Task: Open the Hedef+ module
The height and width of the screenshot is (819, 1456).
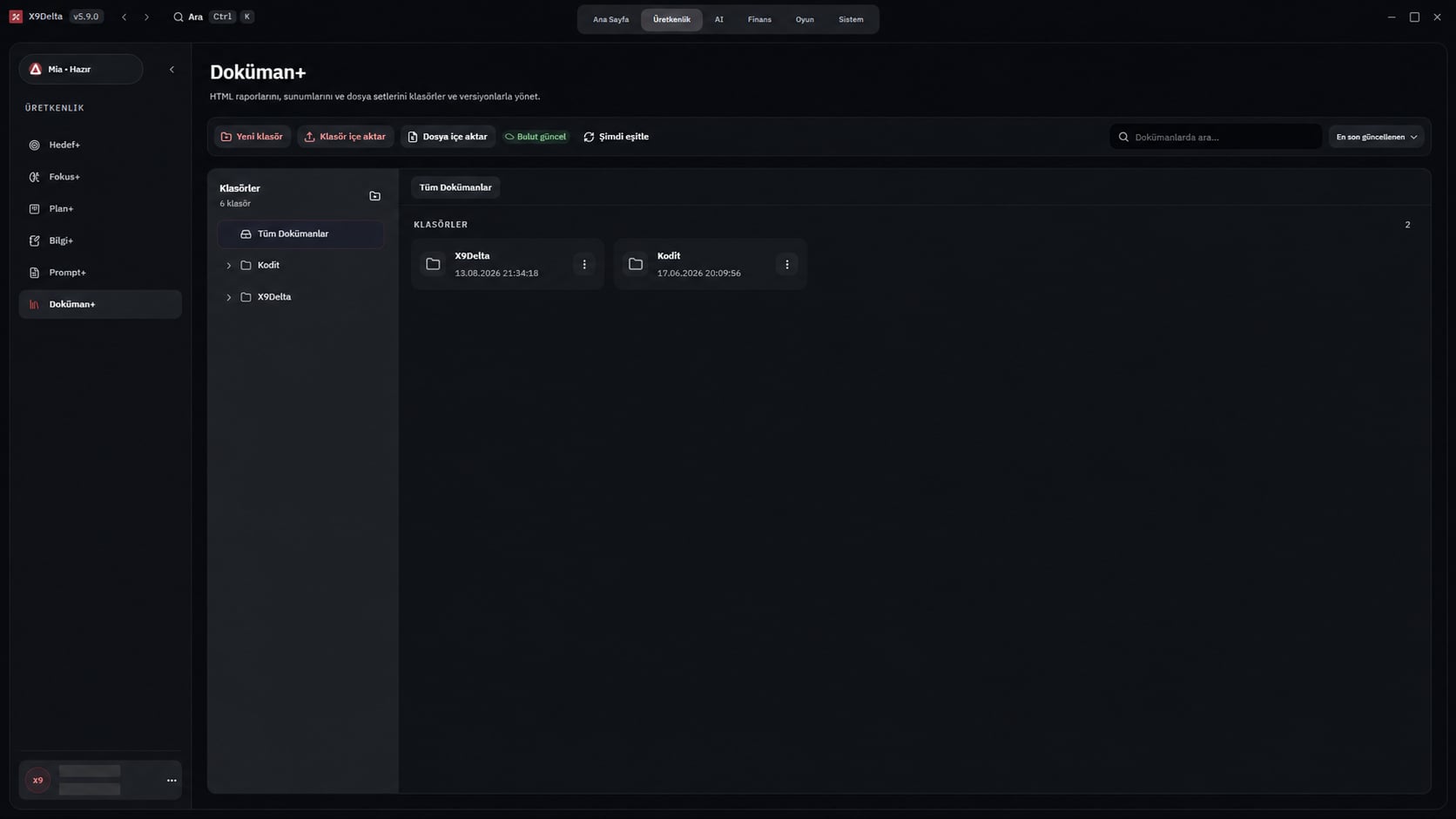Action: (x=100, y=145)
